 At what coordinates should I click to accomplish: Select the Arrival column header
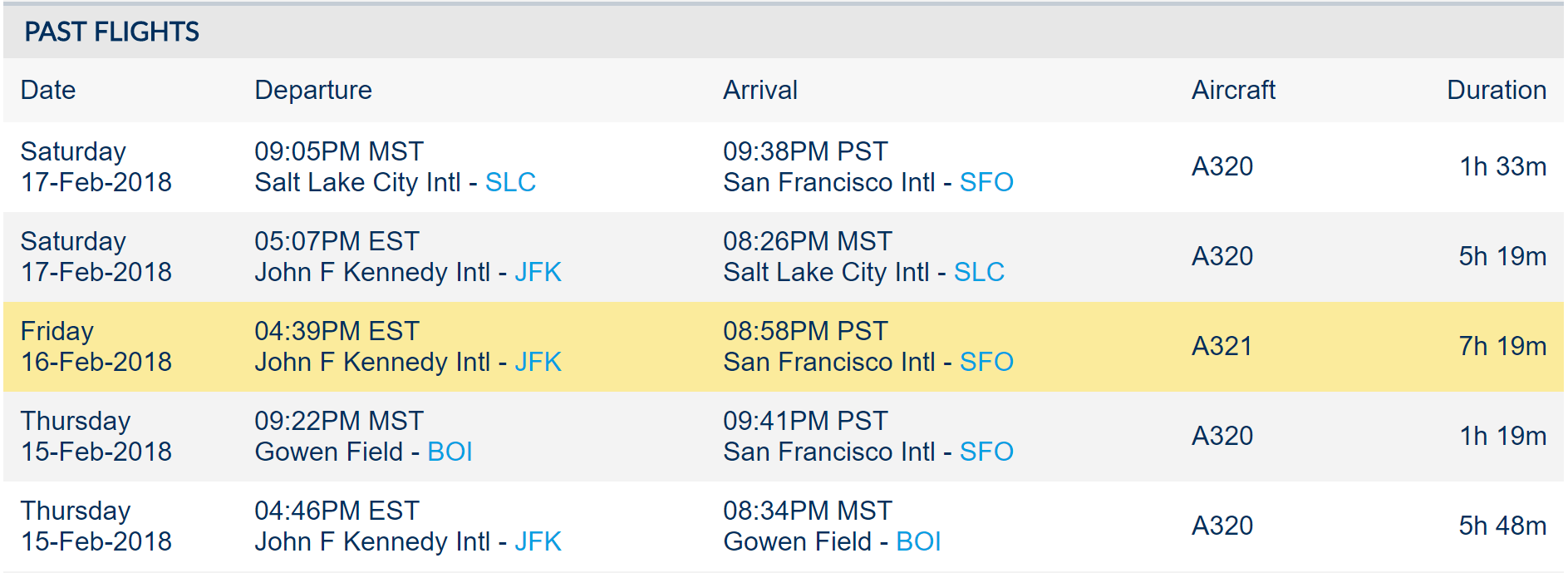pos(760,90)
